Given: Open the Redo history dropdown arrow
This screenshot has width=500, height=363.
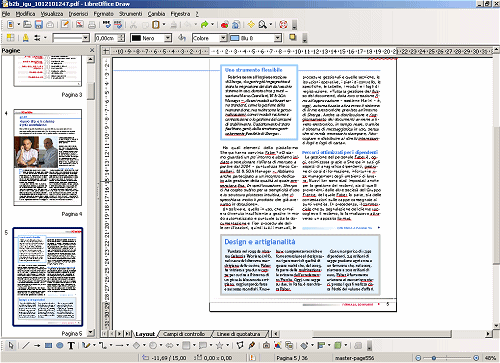Looking at the screenshot, I should coord(212,24).
